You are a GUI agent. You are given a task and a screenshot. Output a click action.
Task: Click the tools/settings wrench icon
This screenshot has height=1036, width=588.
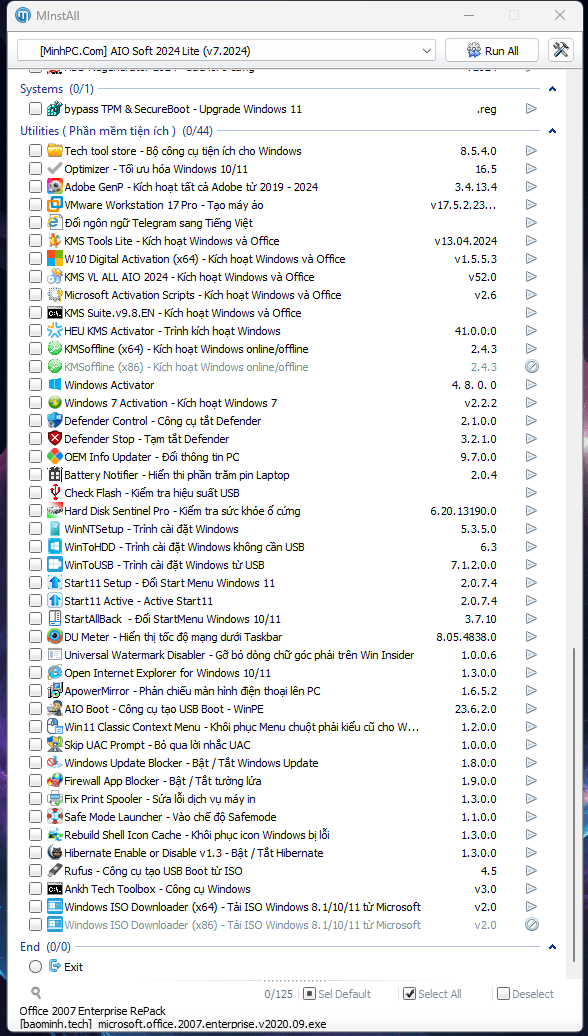pyautogui.click(x=561, y=50)
